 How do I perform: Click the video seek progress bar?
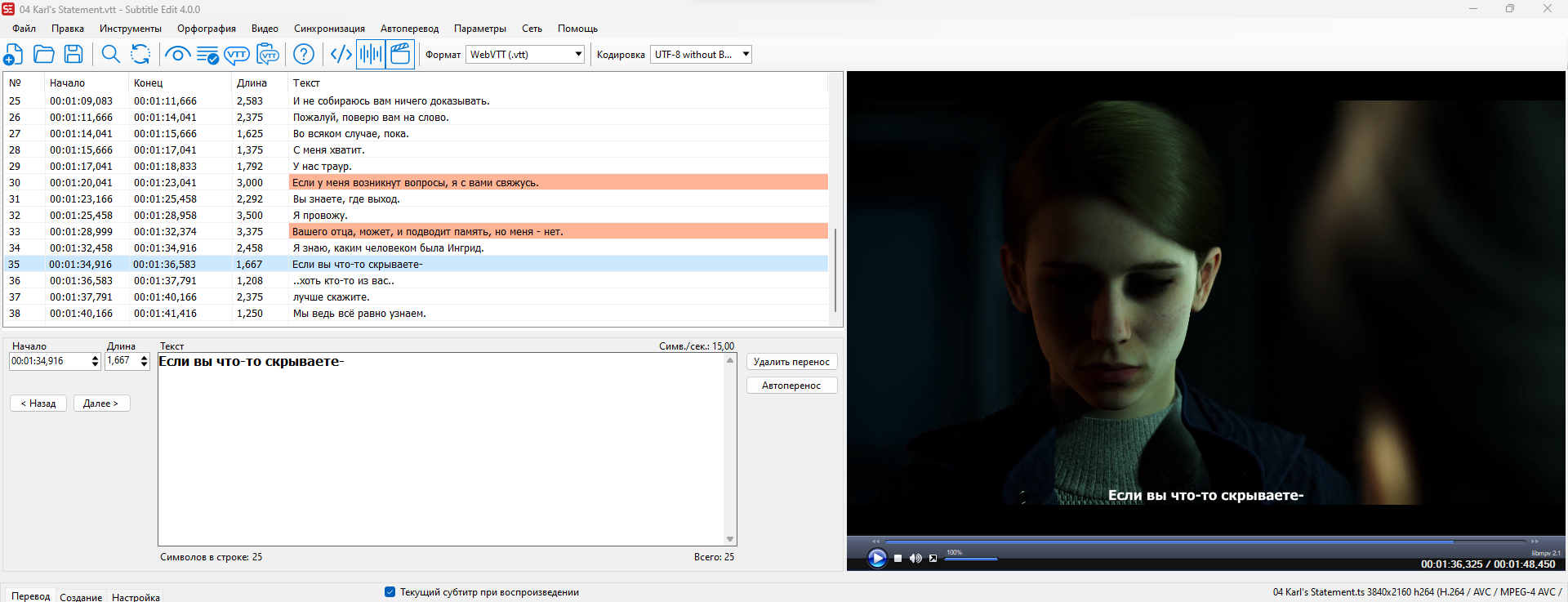point(1205,541)
